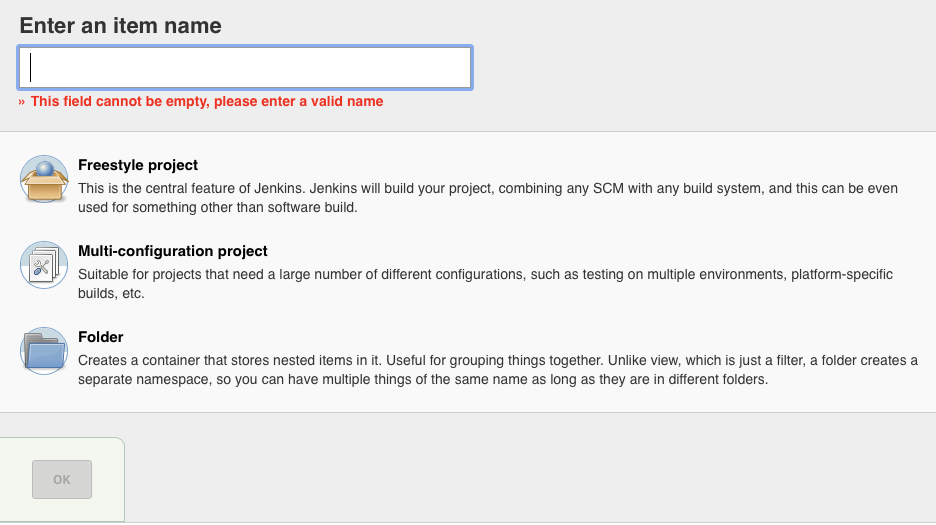Pick the Multi-configuration project title
The width and height of the screenshot is (936, 525).
click(x=173, y=251)
